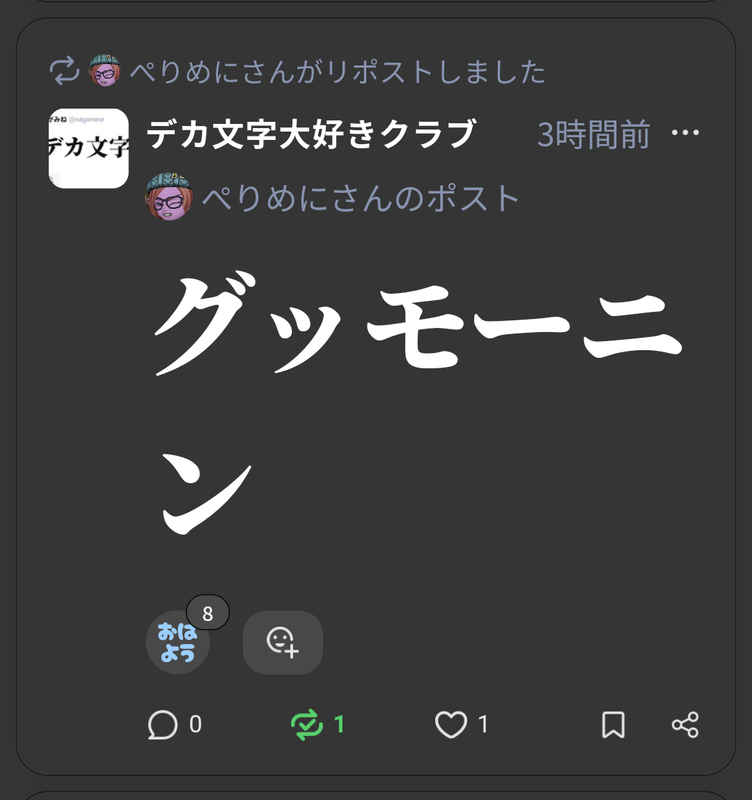The height and width of the screenshot is (800, 752).
Task: Open デカ文字大好きクラブ profile avatar
Action: 88,148
